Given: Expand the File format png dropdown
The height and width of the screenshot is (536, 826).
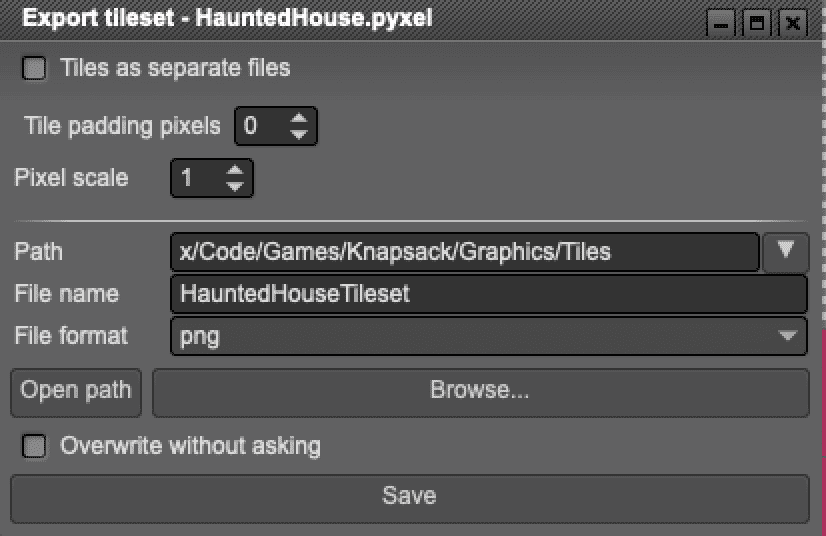Looking at the screenshot, I should tap(488, 336).
